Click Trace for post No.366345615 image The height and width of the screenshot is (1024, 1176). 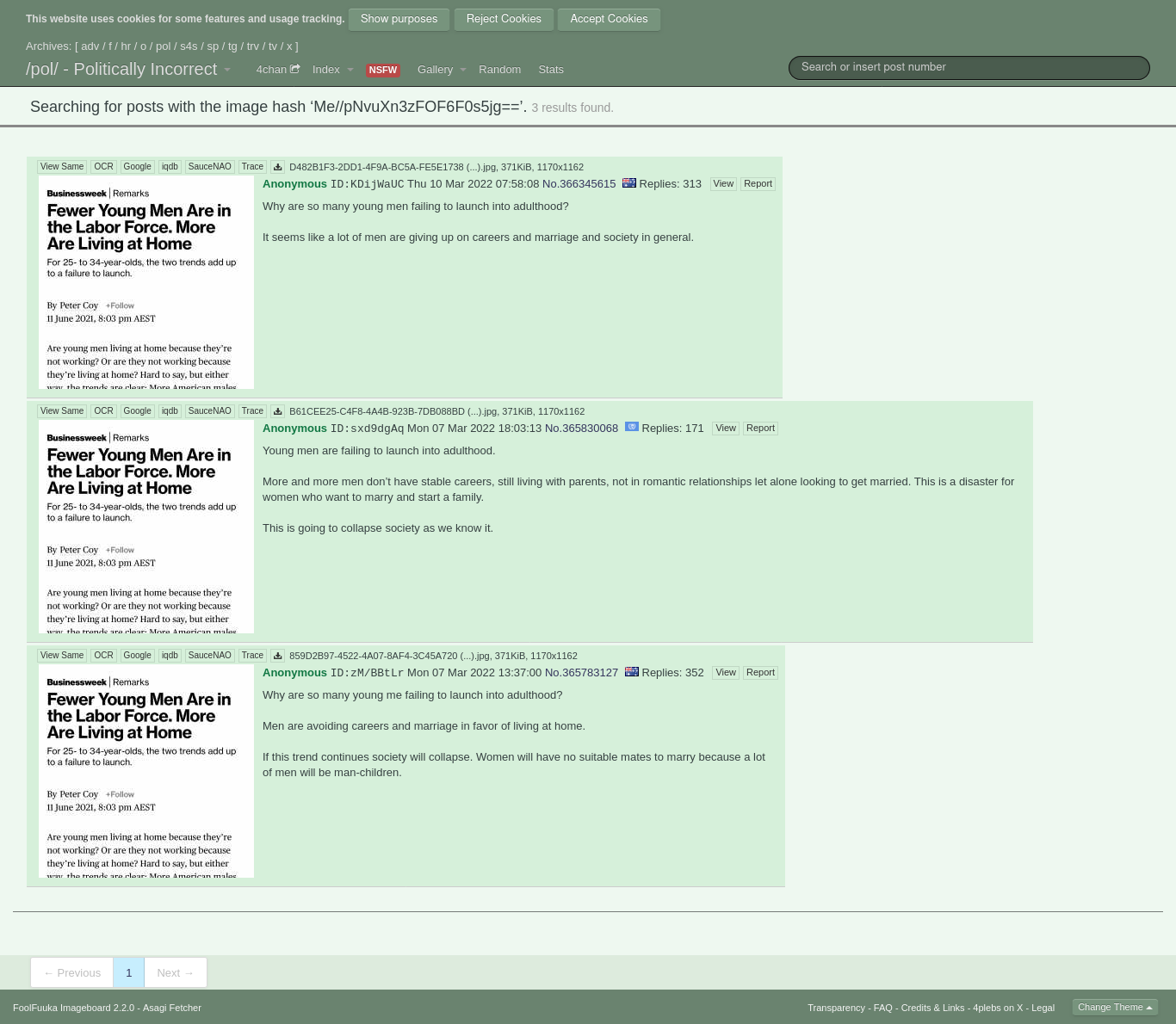click(252, 167)
